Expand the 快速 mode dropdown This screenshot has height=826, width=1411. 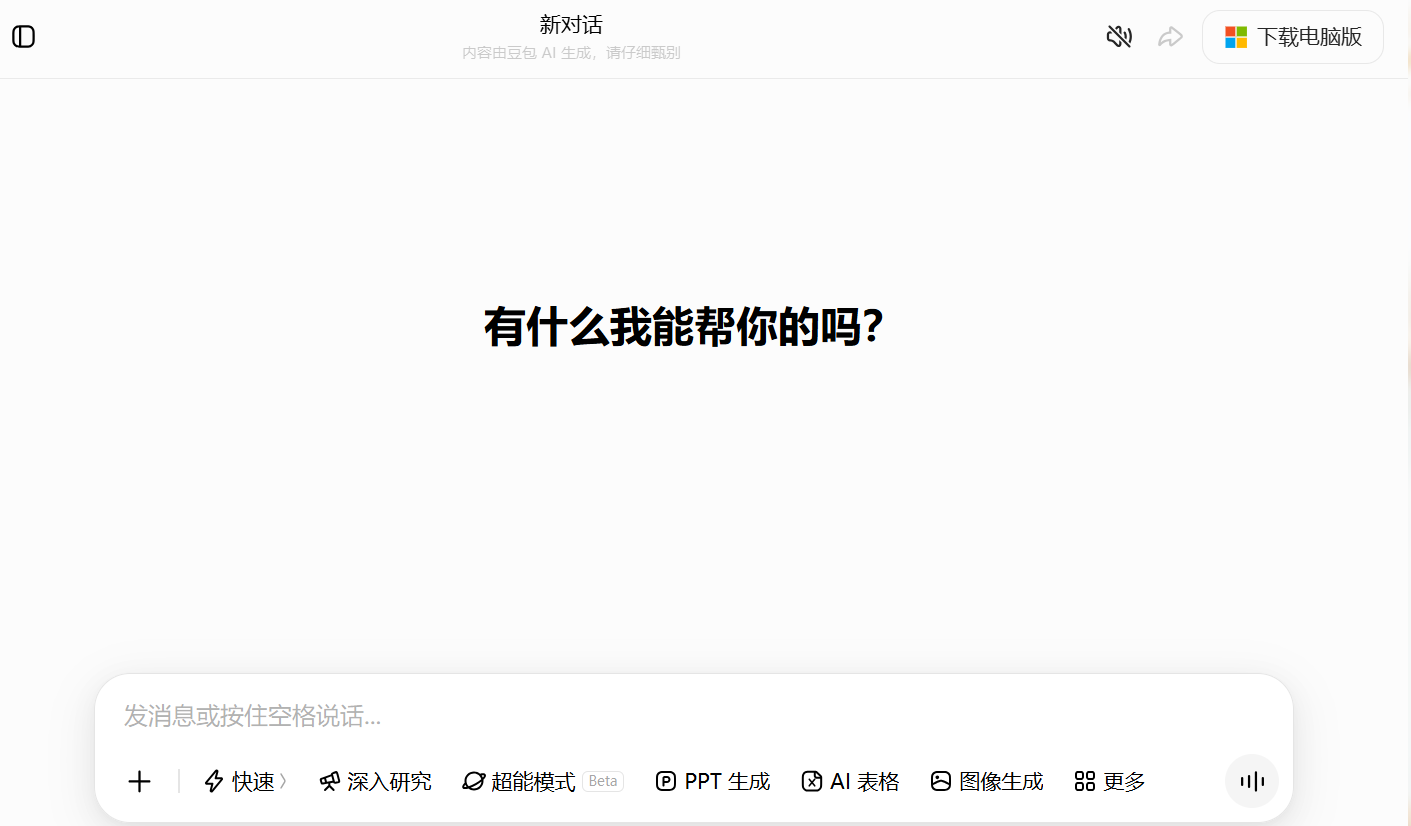245,782
